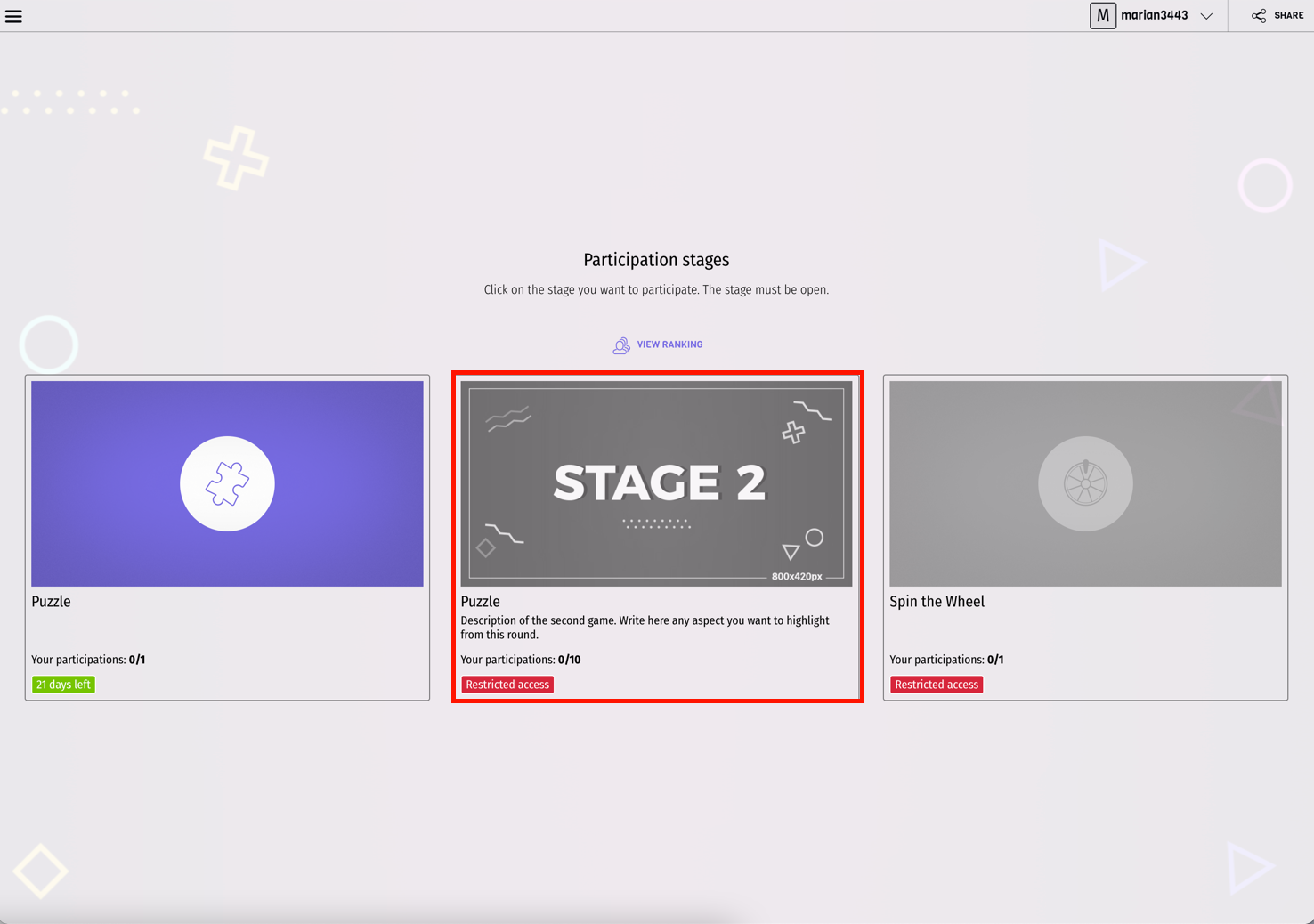Click the marian3443 username label
This screenshot has height=924, width=1314.
[x=1154, y=16]
